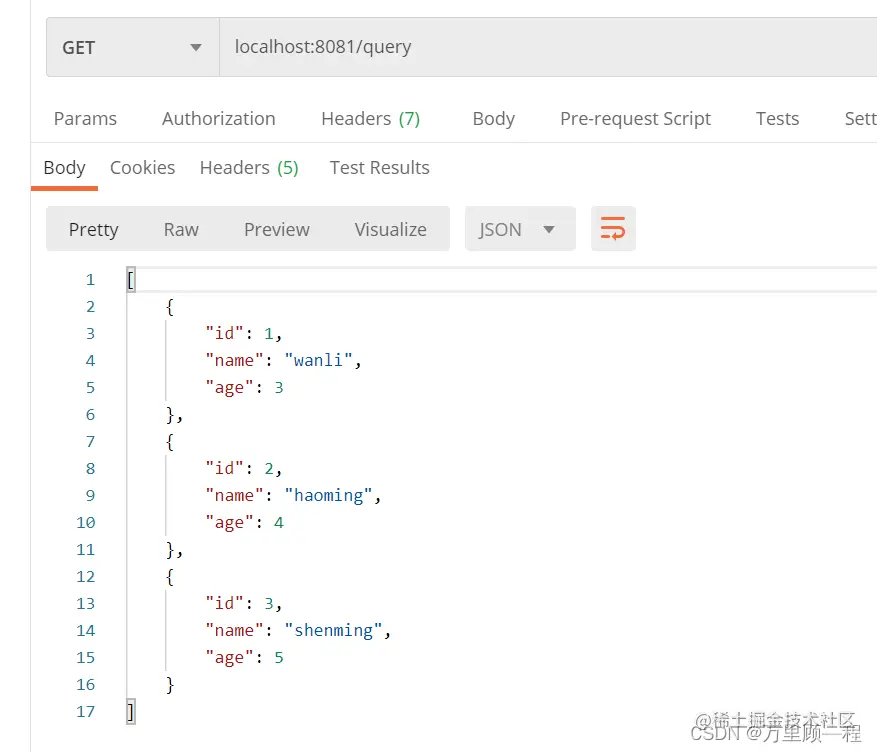
Task: Open the Pre-request Script tab
Action: point(635,119)
